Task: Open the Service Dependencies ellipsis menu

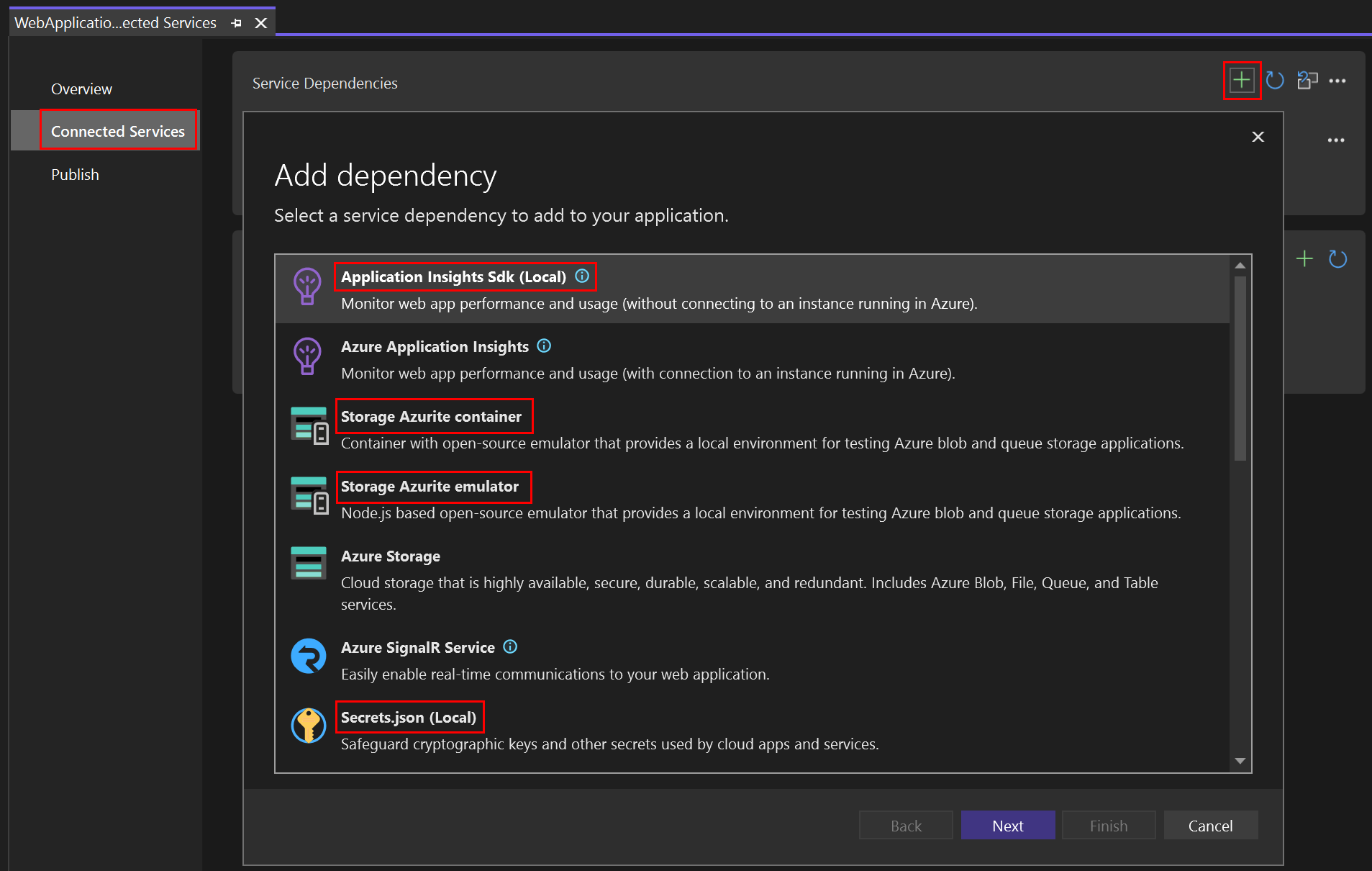Action: [1338, 81]
